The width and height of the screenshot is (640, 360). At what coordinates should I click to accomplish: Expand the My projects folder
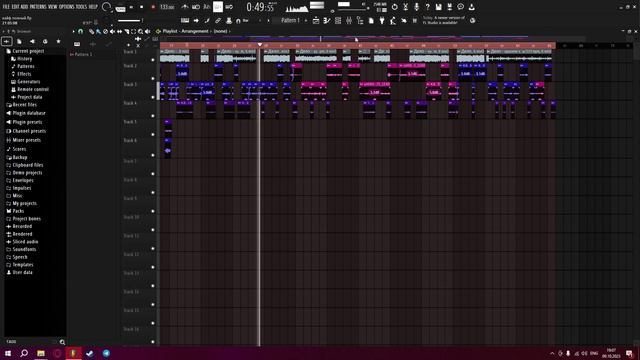click(21, 203)
